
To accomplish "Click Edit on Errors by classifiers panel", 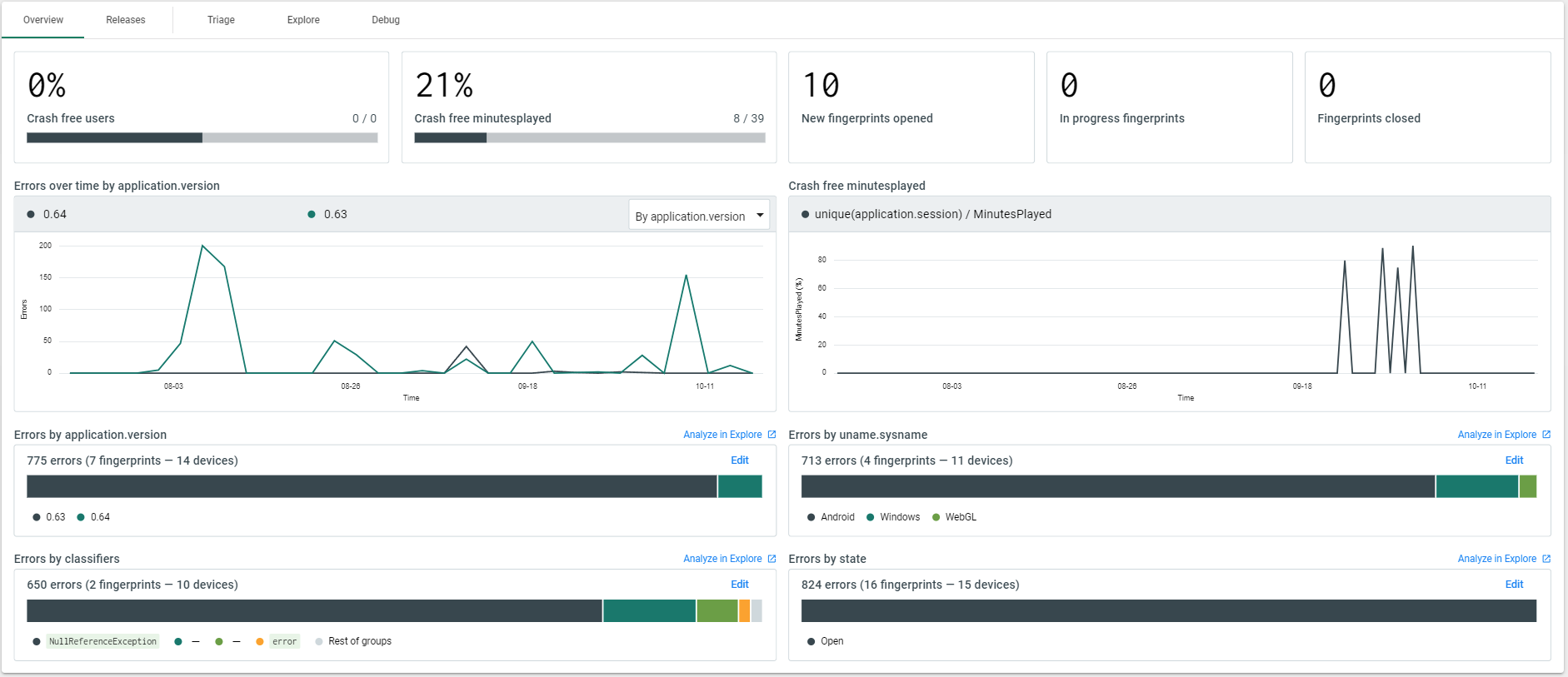I will pos(739,585).
